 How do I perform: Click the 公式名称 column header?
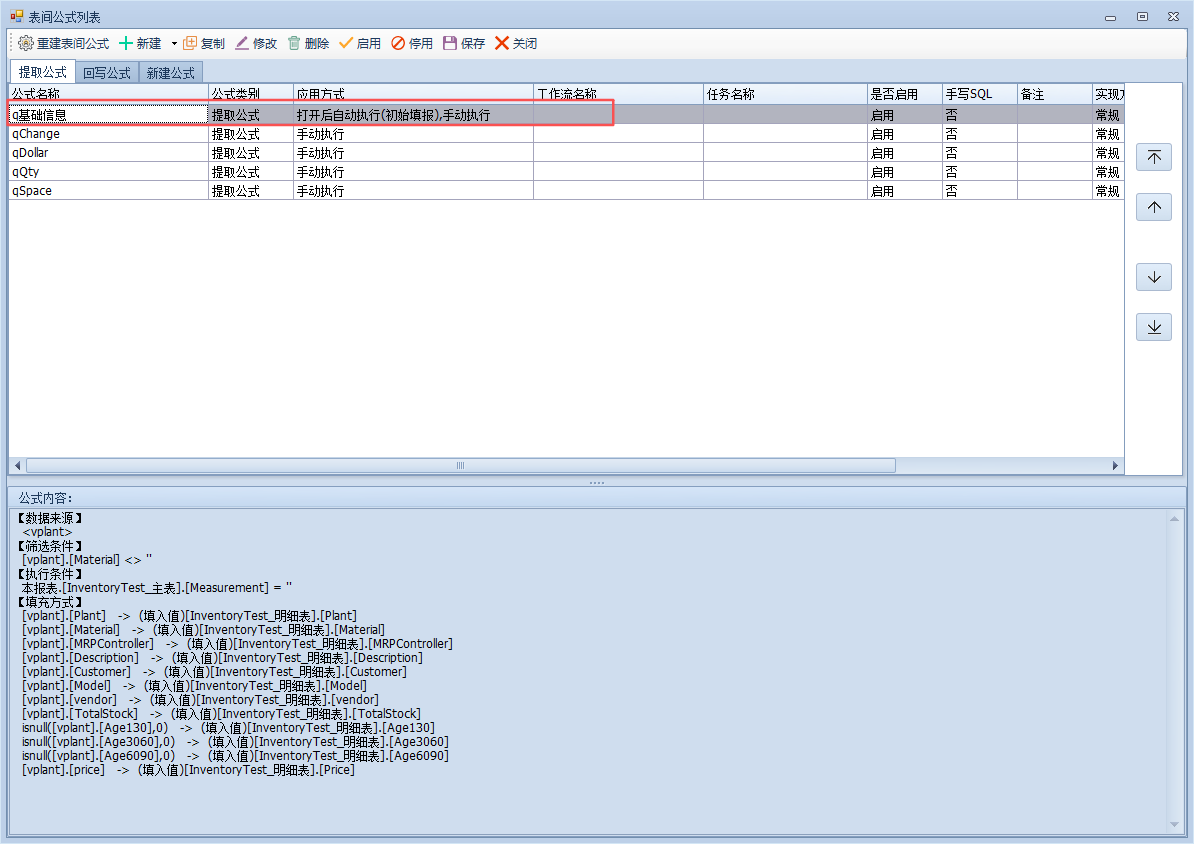click(x=108, y=94)
